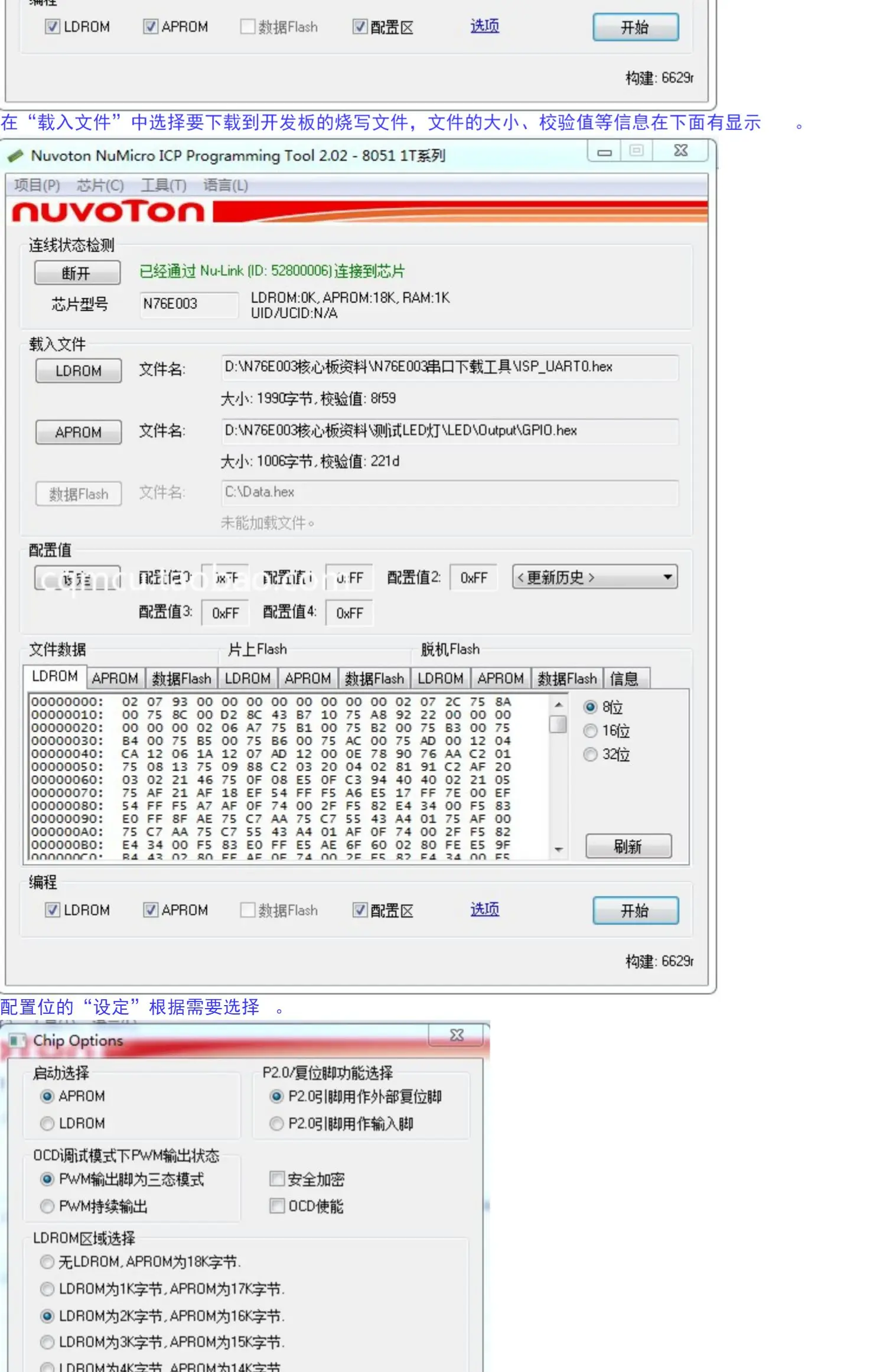Select the 片上Flash LDROM tab
886x1372 pixels.
click(247, 678)
